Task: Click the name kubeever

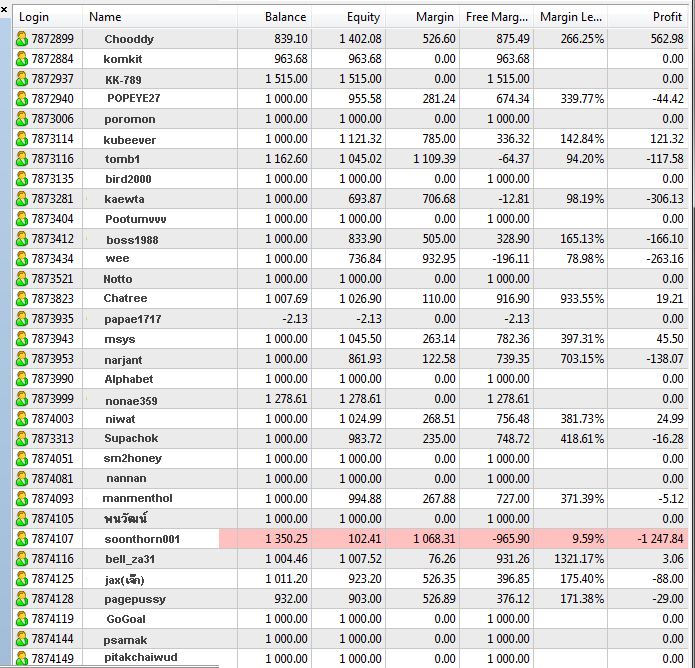Action: (x=129, y=140)
